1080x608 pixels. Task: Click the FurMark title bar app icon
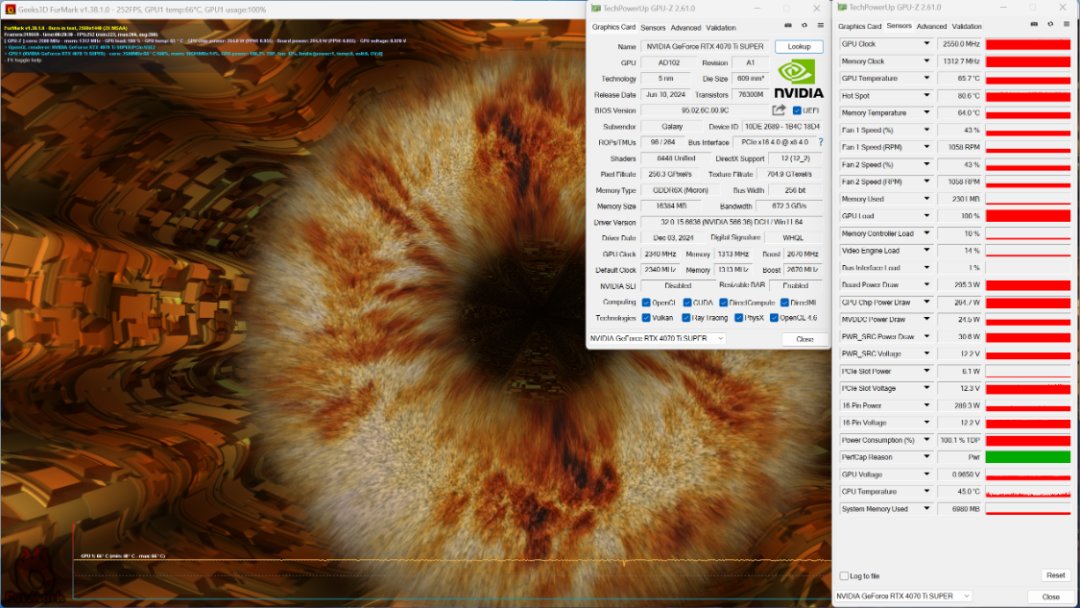click(10, 10)
